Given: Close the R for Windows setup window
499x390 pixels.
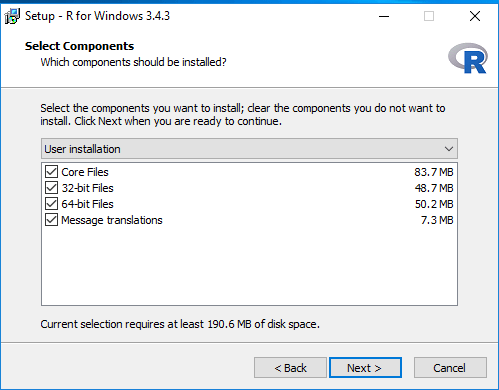Looking at the screenshot, I should 475,16.
